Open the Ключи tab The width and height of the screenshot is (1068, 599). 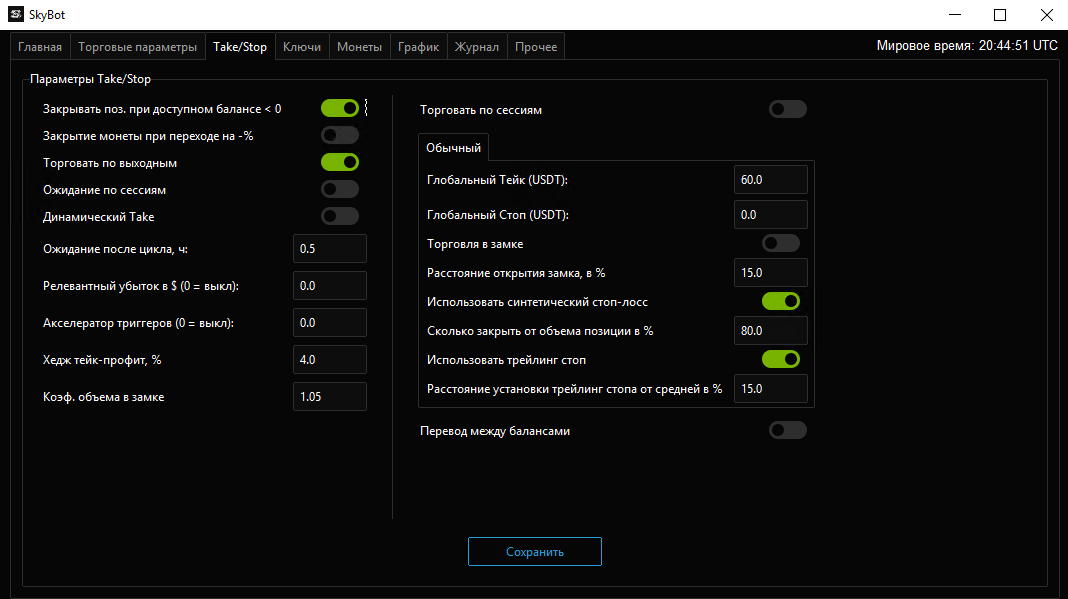point(302,47)
